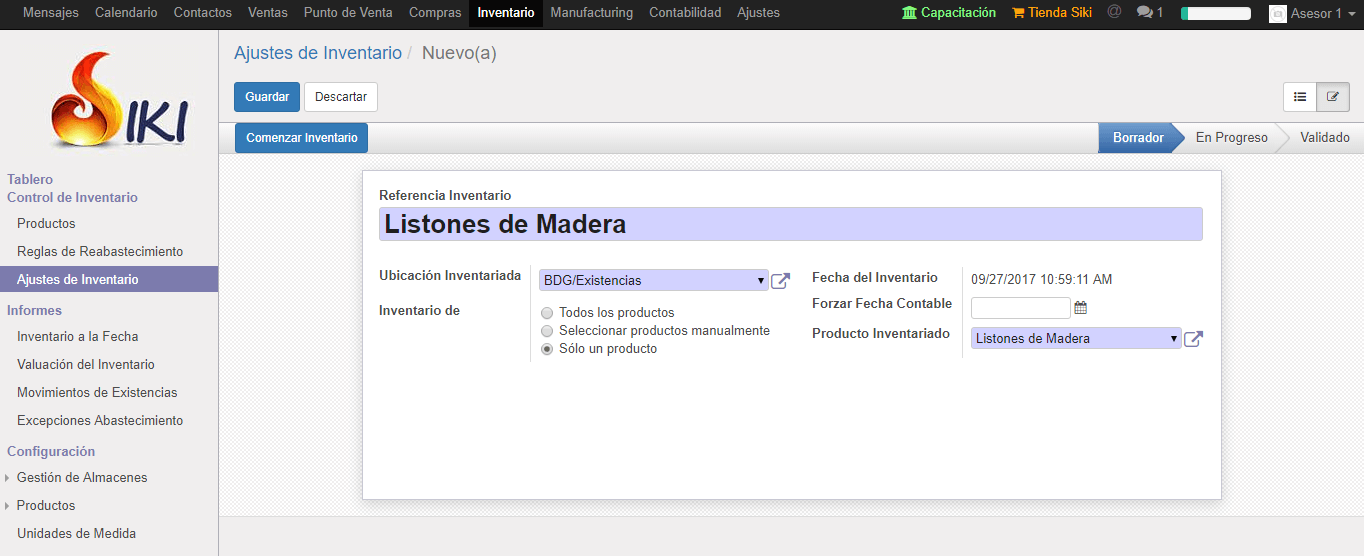Select Sólo un producto option
The height and width of the screenshot is (556, 1364).
point(547,349)
